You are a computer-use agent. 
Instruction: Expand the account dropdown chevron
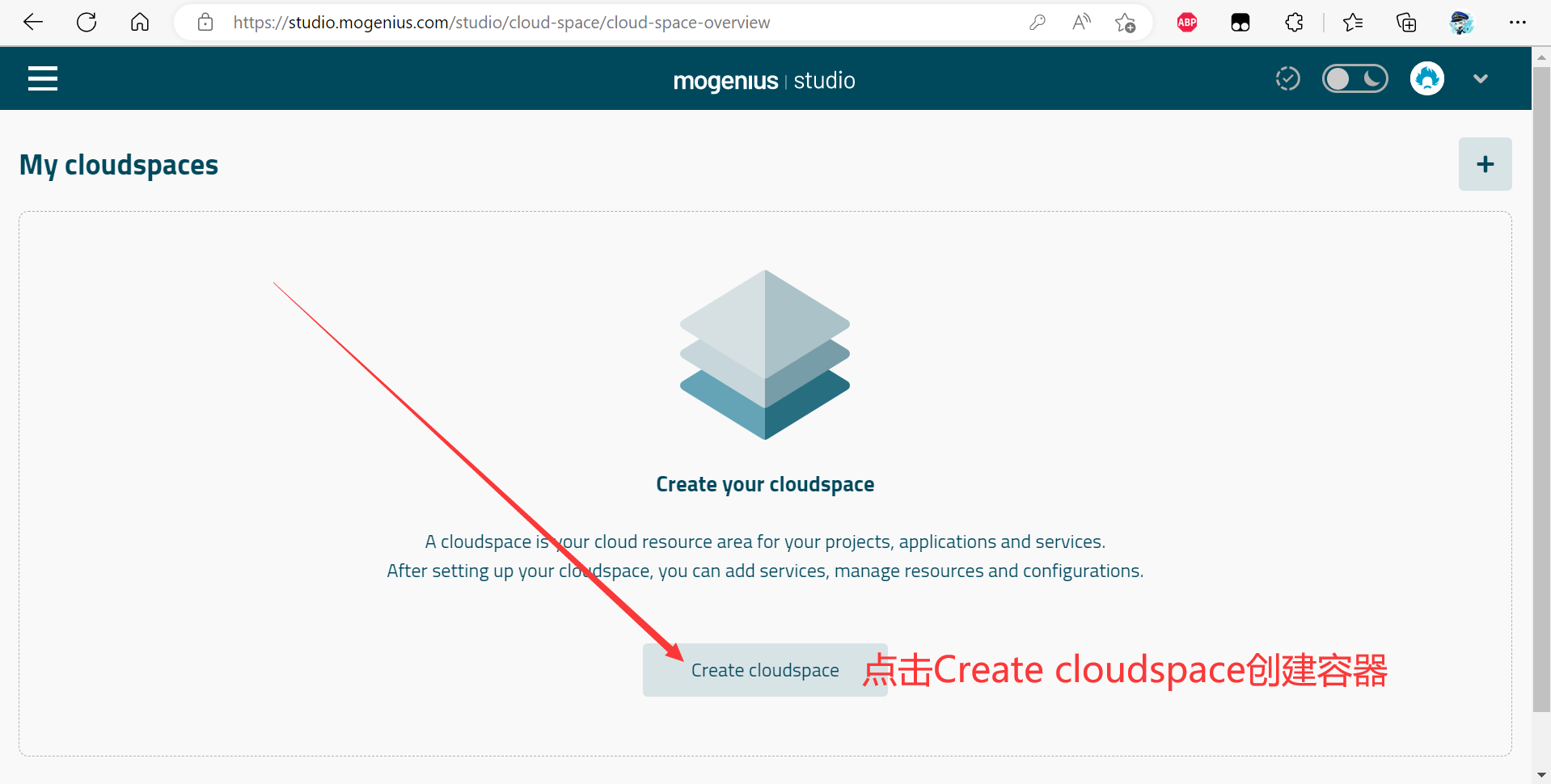tap(1480, 78)
